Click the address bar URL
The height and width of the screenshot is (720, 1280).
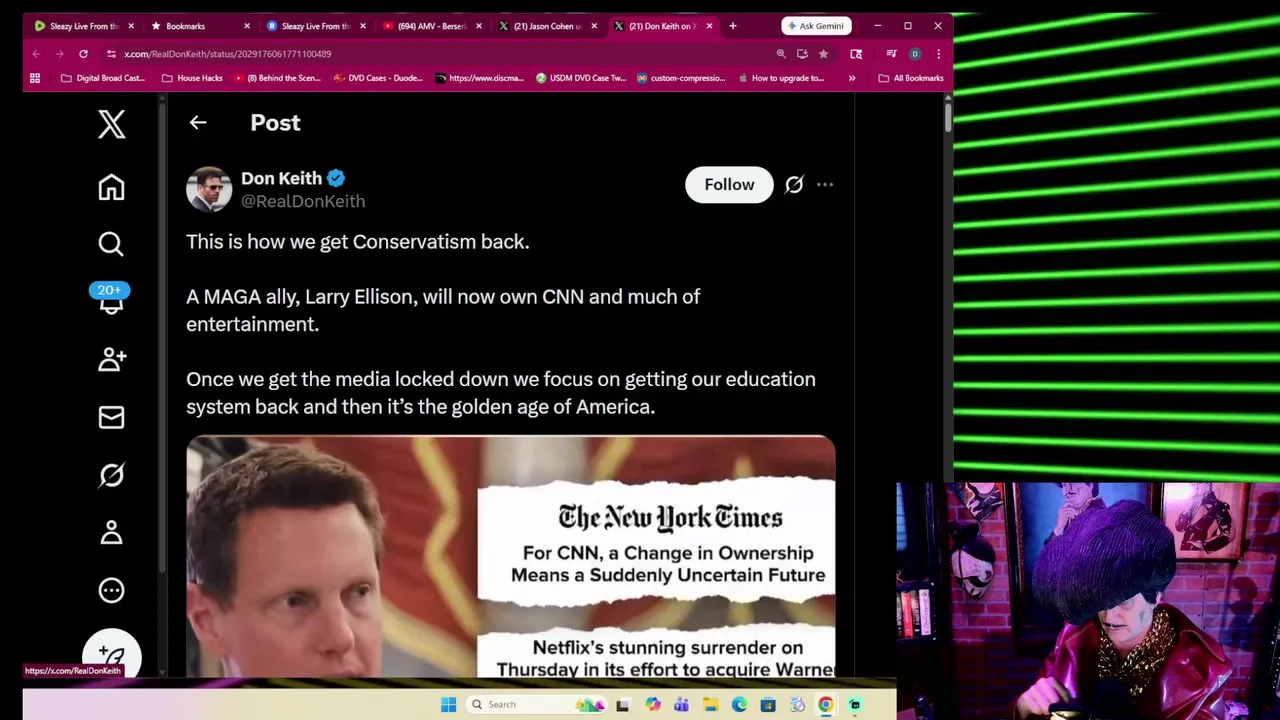pos(227,54)
